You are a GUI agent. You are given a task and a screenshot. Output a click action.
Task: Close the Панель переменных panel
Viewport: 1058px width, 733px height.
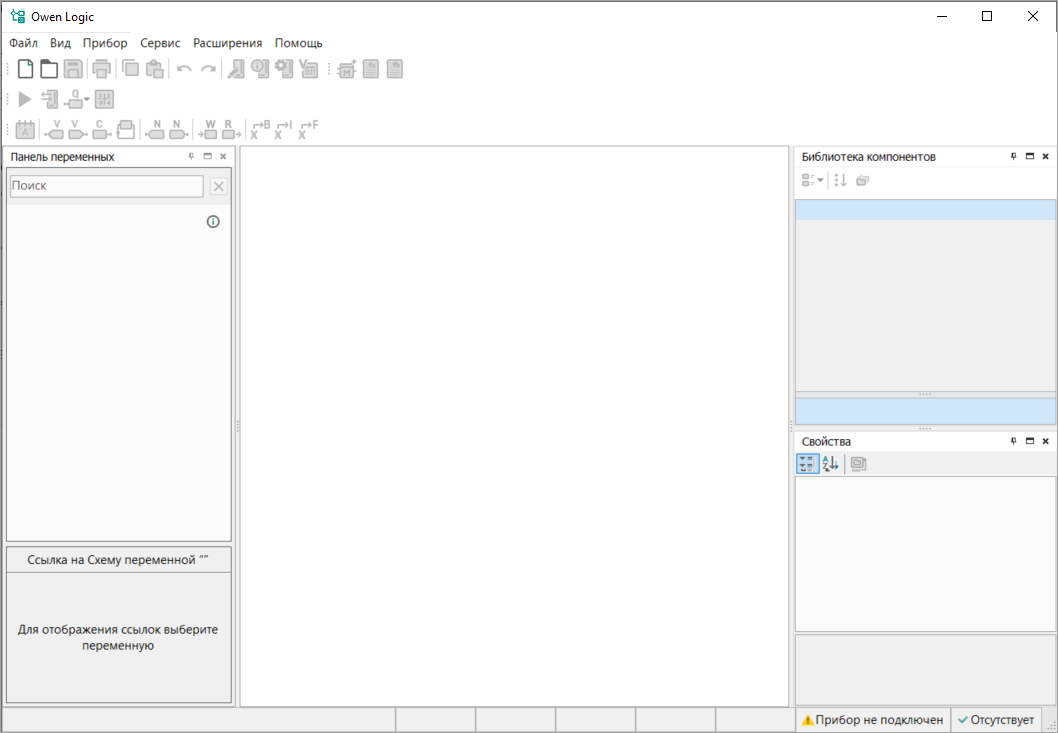click(223, 157)
